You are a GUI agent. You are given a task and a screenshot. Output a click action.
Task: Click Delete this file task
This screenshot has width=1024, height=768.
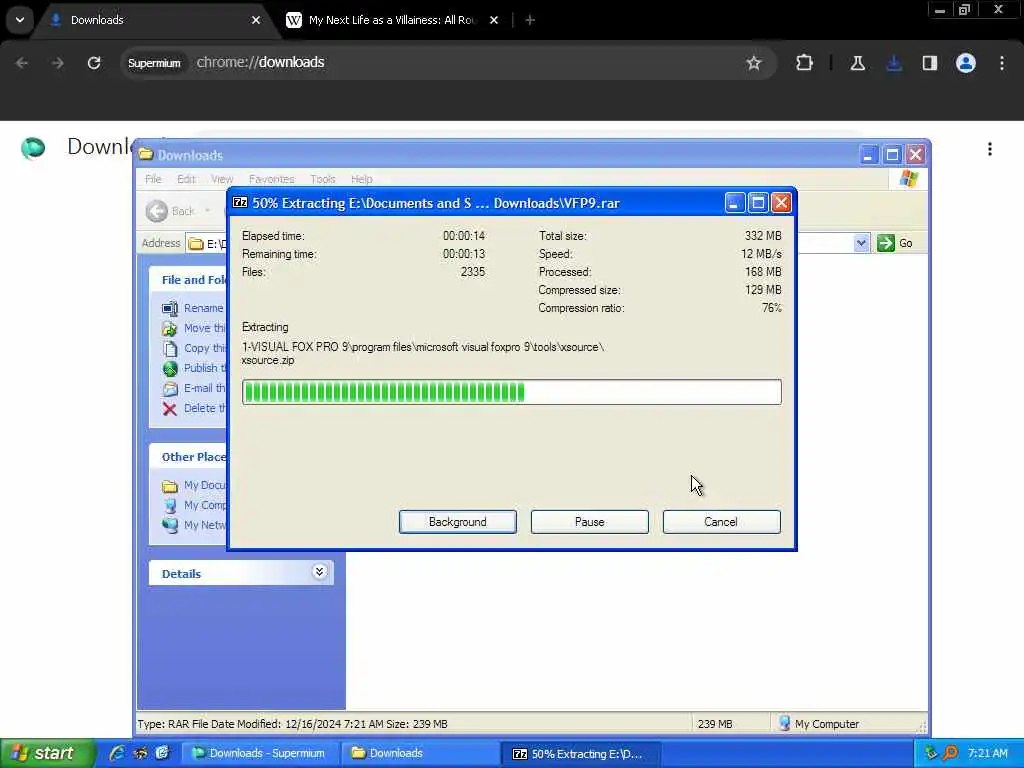[x=204, y=408]
